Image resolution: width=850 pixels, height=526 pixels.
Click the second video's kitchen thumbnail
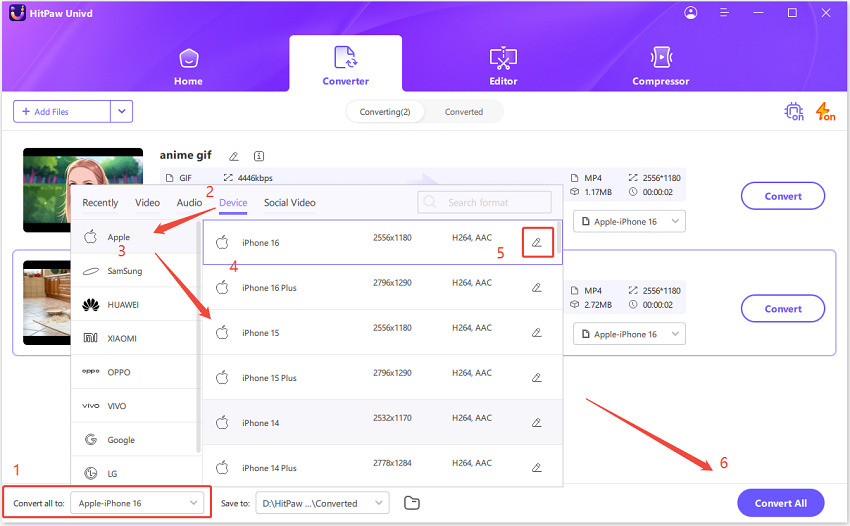pos(47,302)
